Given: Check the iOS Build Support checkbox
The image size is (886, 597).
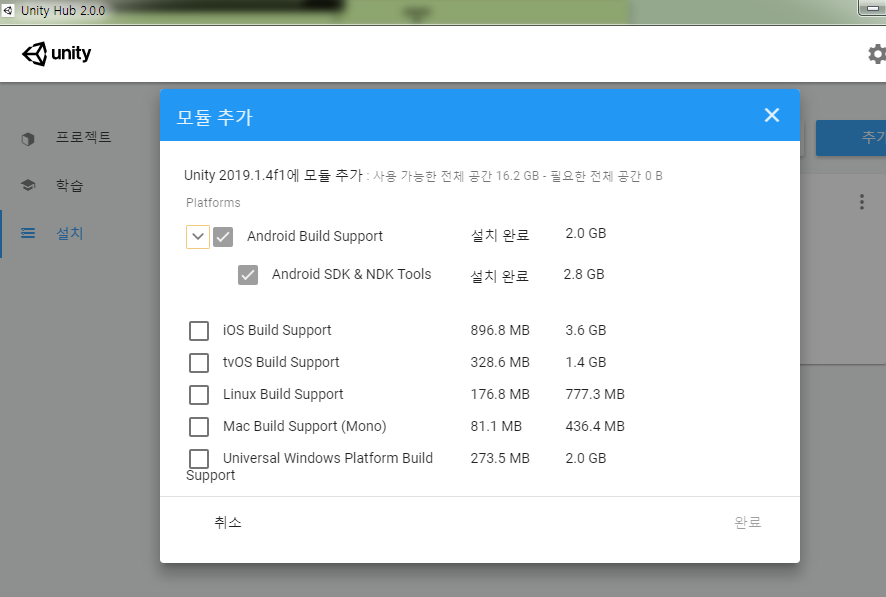Looking at the screenshot, I should tap(199, 330).
